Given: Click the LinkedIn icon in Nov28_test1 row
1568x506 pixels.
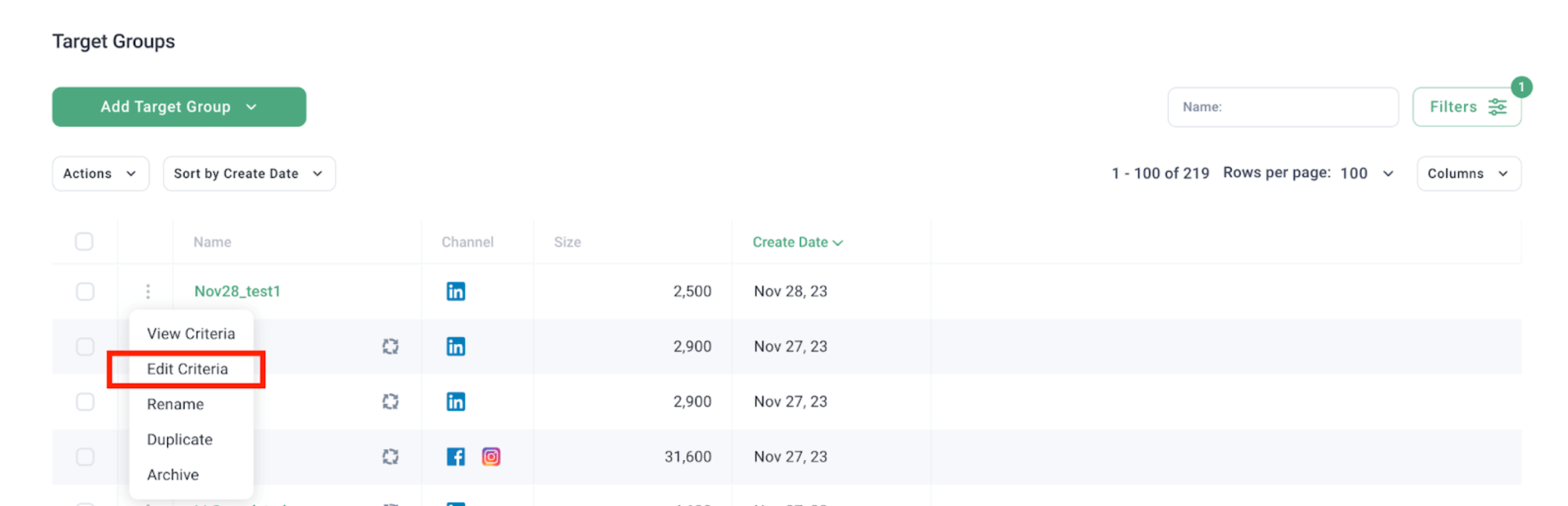Looking at the screenshot, I should (x=455, y=291).
